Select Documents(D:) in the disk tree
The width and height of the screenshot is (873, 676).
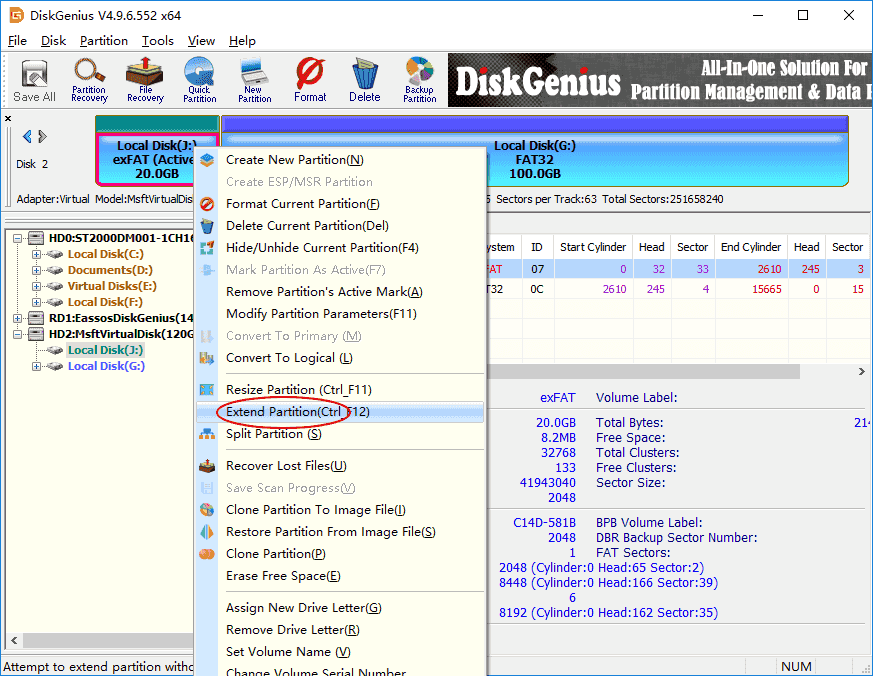point(110,270)
